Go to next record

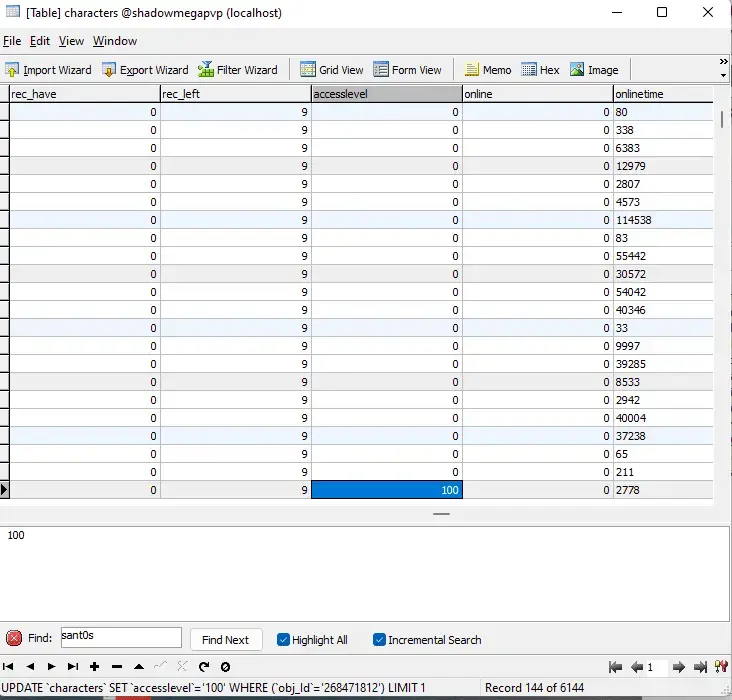pyautogui.click(x=51, y=667)
